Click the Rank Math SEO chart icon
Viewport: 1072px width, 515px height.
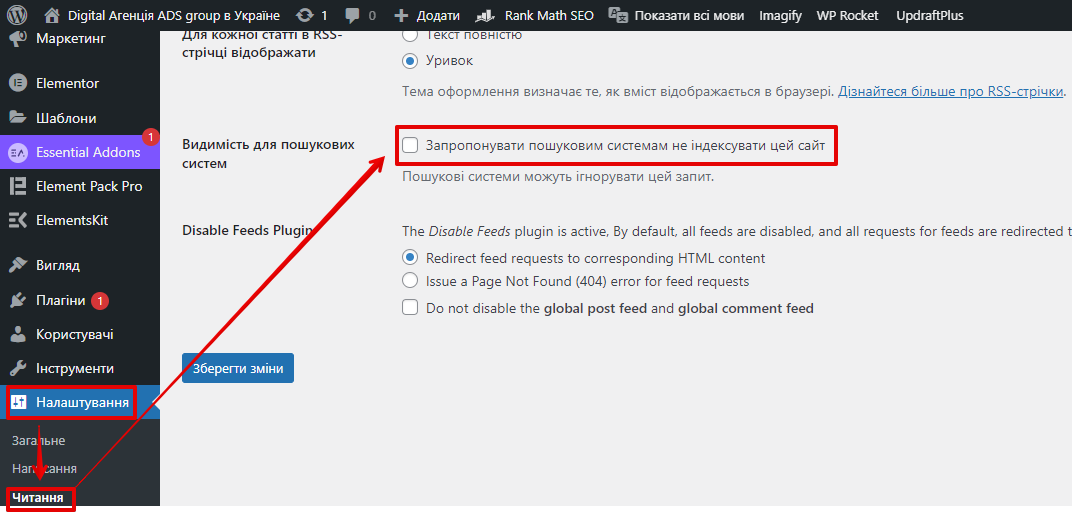485,15
